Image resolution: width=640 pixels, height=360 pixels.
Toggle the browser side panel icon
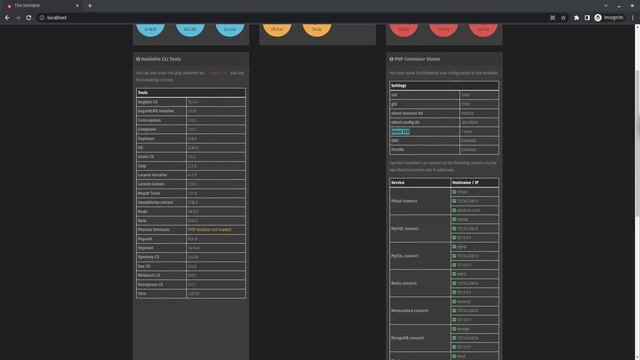pyautogui.click(x=587, y=18)
